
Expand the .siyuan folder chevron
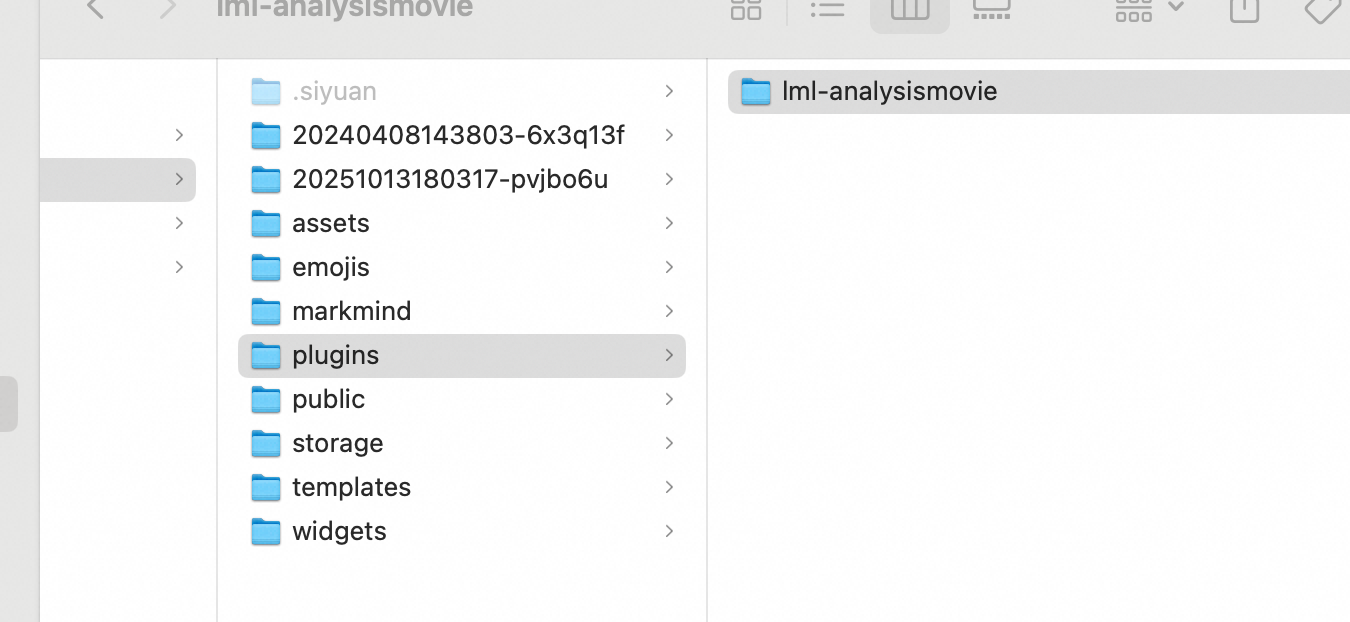pyautogui.click(x=669, y=91)
